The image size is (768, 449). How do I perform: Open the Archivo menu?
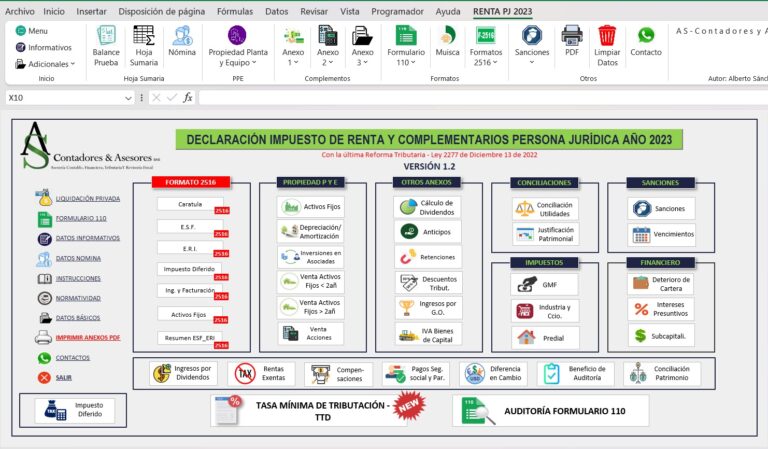20,11
